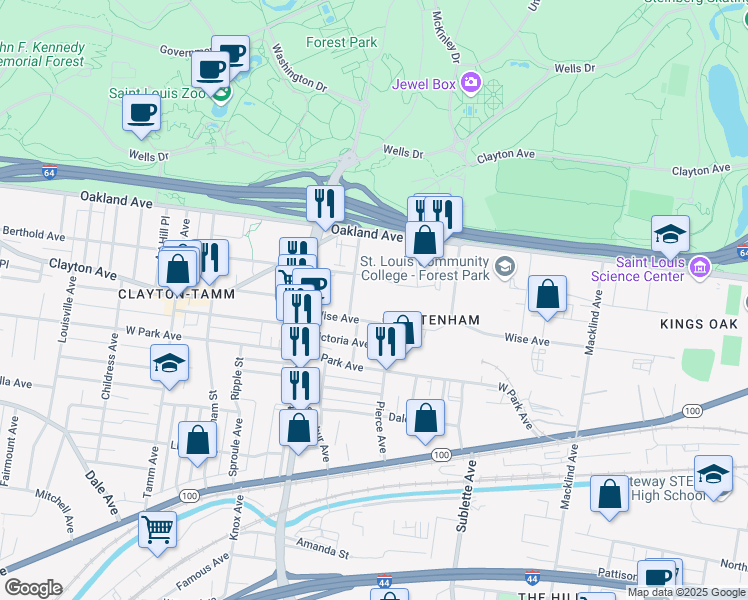Open the coffee marker directly above Saint Louis Zoo pin
Image resolution: width=748 pixels, height=600 pixels.
point(210,71)
